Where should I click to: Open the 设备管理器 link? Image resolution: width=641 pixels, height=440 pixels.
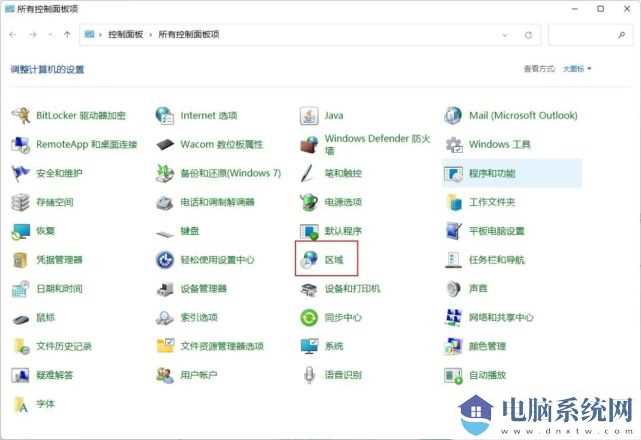tap(204, 289)
